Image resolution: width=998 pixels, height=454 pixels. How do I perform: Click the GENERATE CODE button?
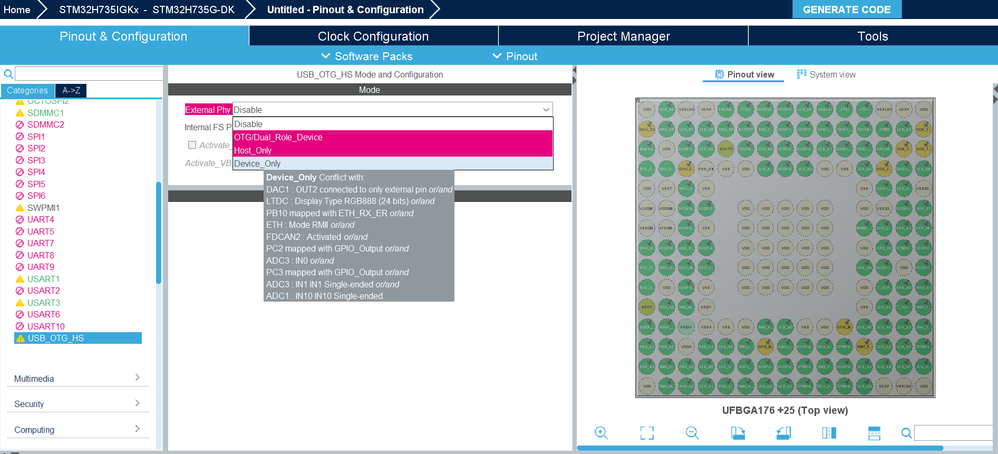pyautogui.click(x=847, y=10)
